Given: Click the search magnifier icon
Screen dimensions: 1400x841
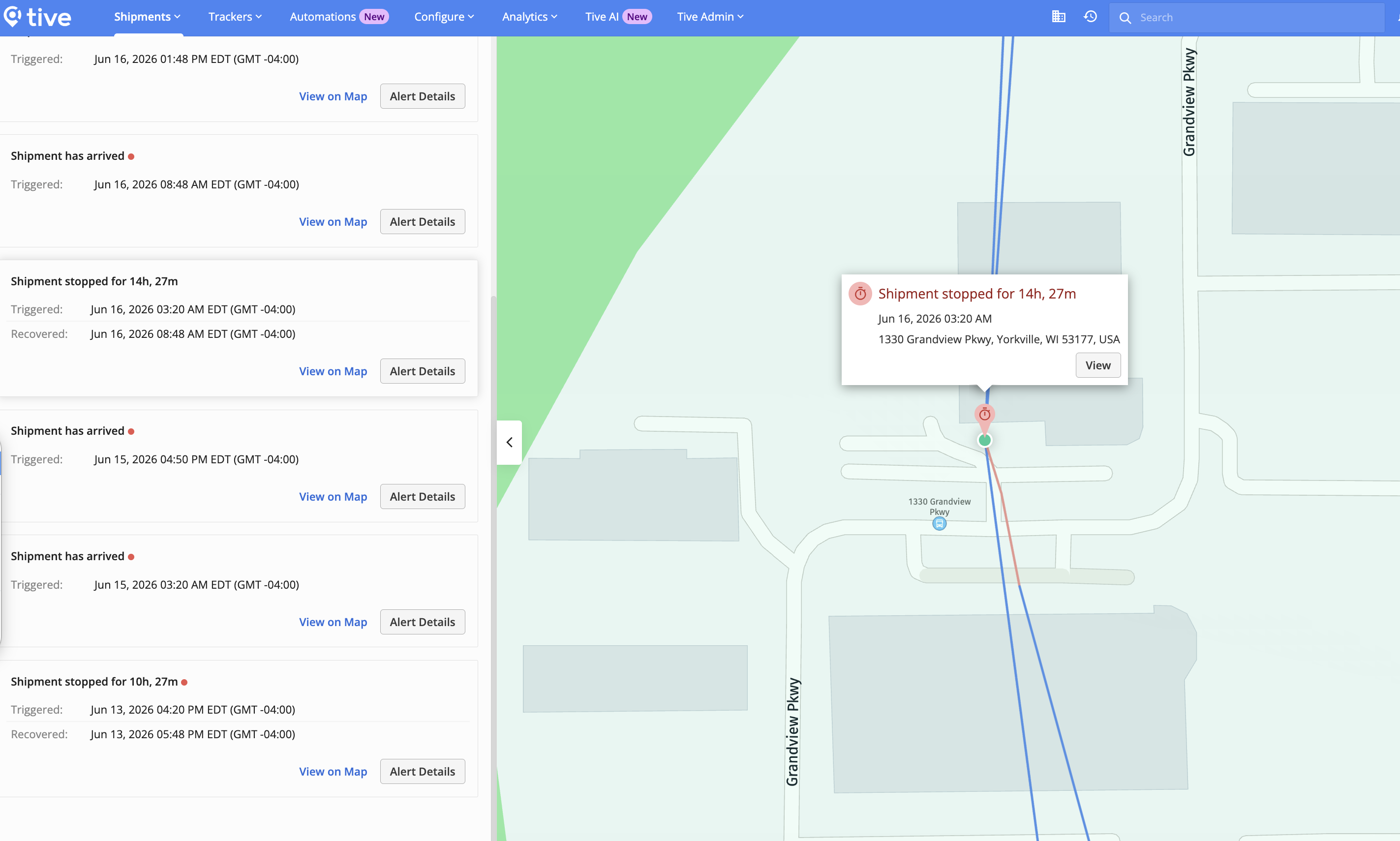Looking at the screenshot, I should [x=1125, y=18].
